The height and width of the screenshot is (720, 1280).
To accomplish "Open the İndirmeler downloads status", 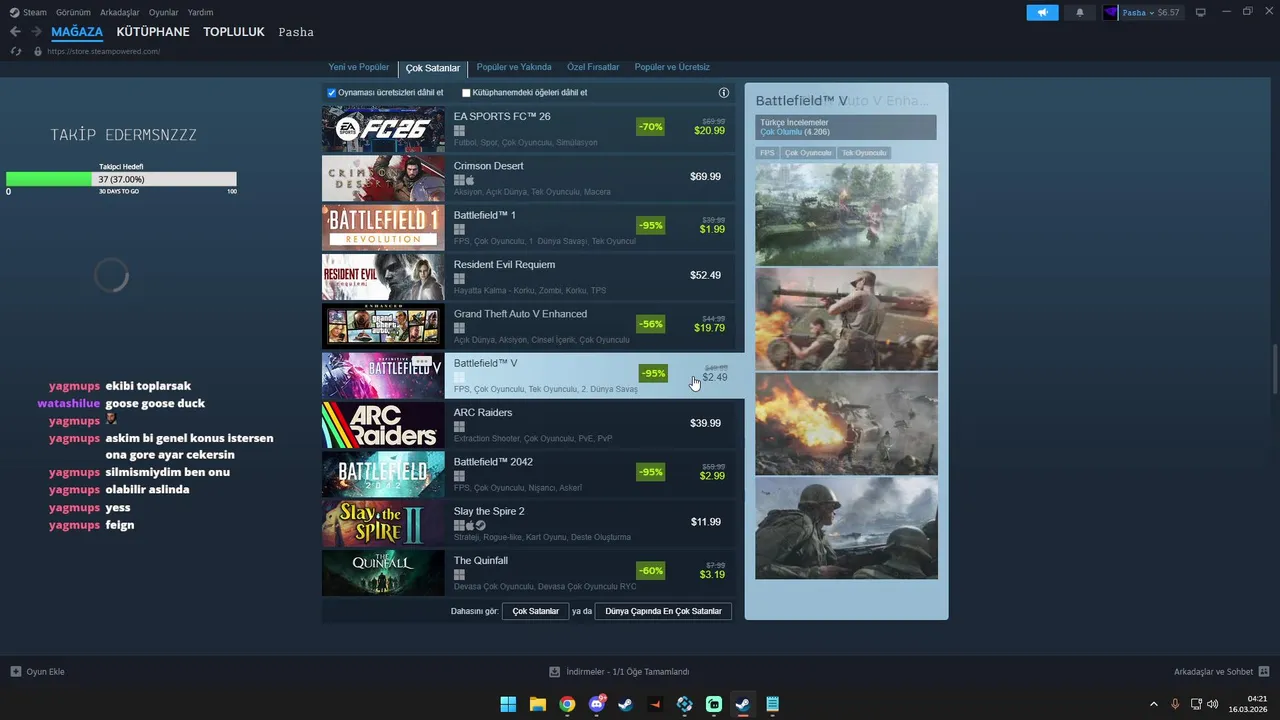I will pos(619,672).
